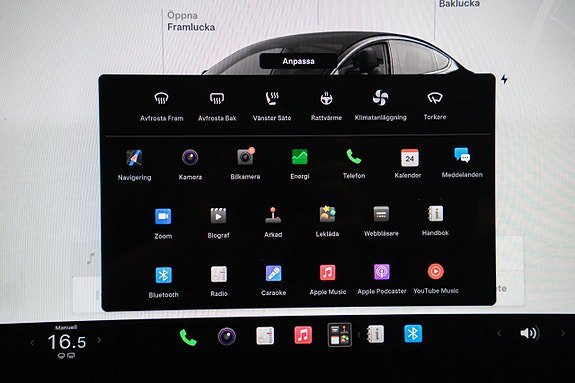
Task: Toggle Avfrosta Bak rear defrost
Action: (x=217, y=106)
